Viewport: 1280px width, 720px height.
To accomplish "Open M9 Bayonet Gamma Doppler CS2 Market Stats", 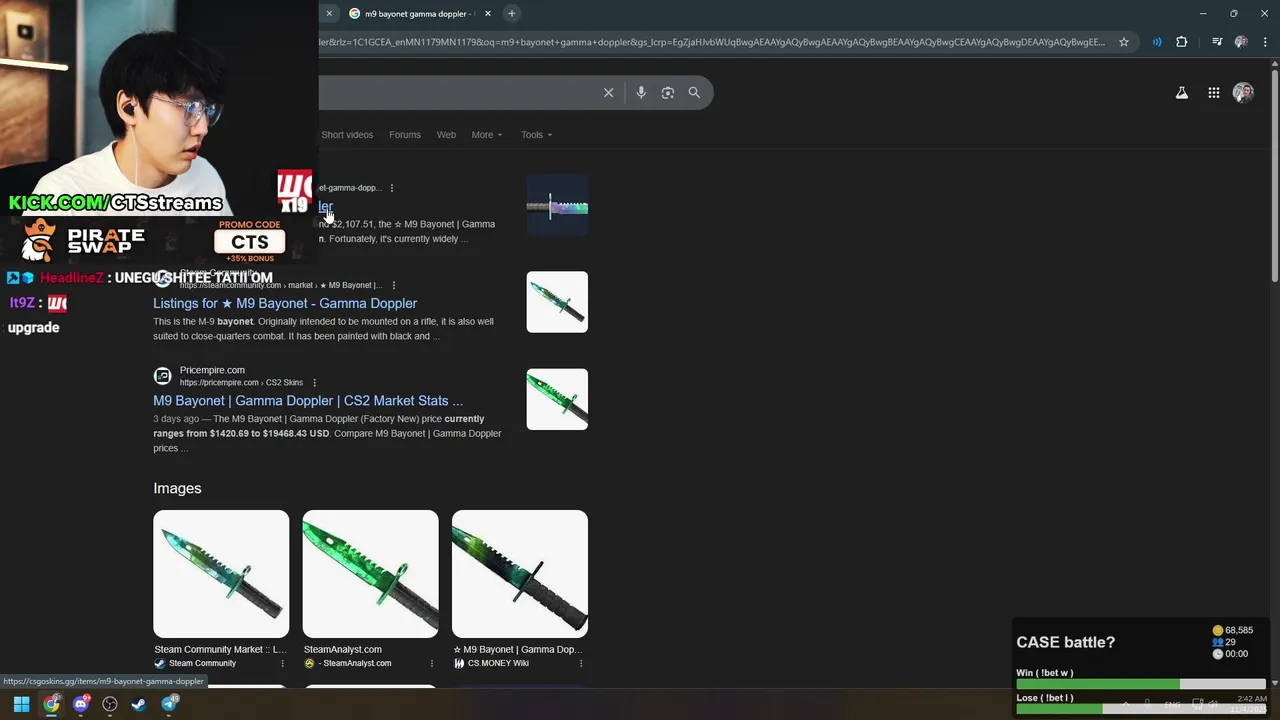I will pos(308,400).
